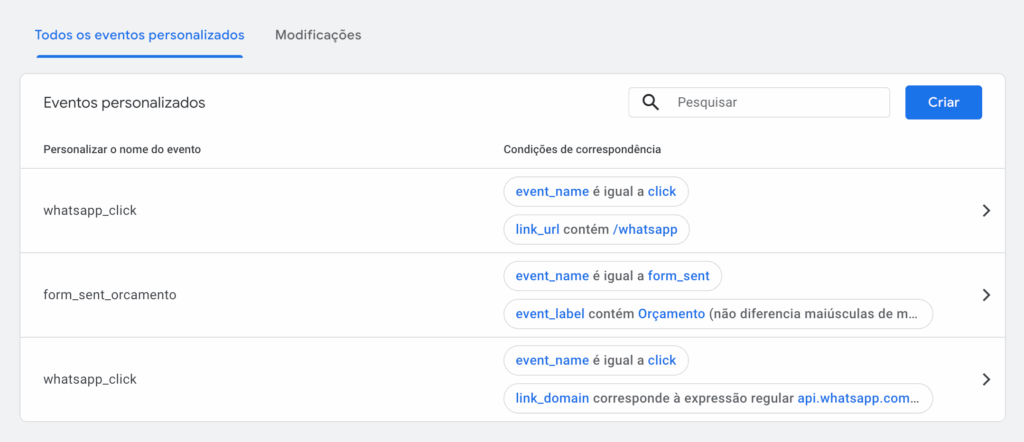Switch to the Modificações tab

click(318, 35)
